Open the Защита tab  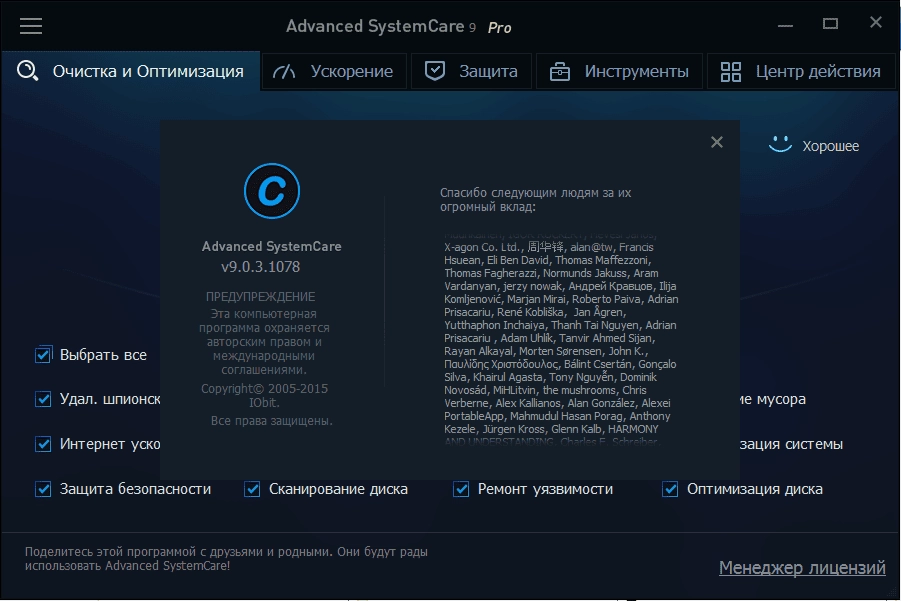pyautogui.click(x=471, y=71)
